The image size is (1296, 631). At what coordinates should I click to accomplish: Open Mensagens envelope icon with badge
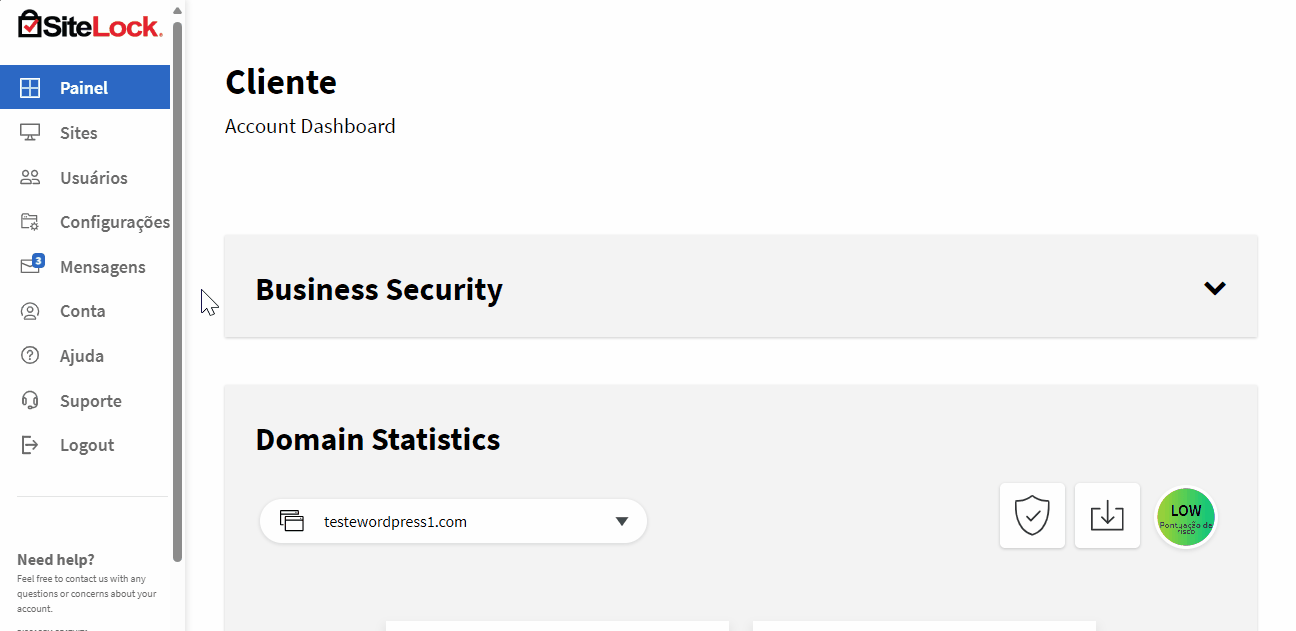click(x=32, y=265)
